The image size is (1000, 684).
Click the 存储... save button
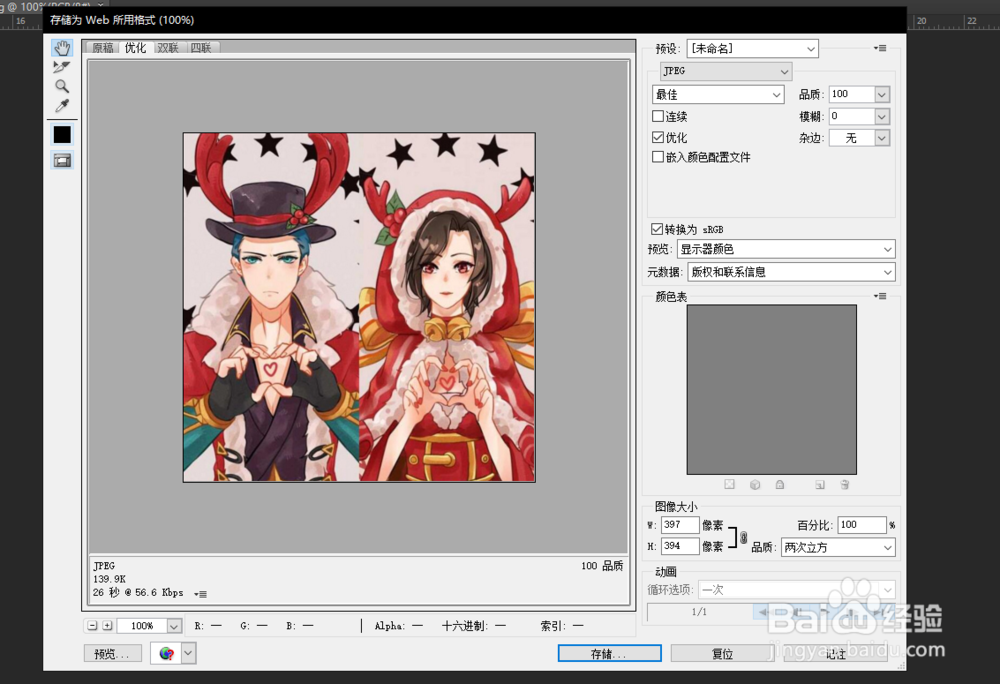click(x=609, y=653)
